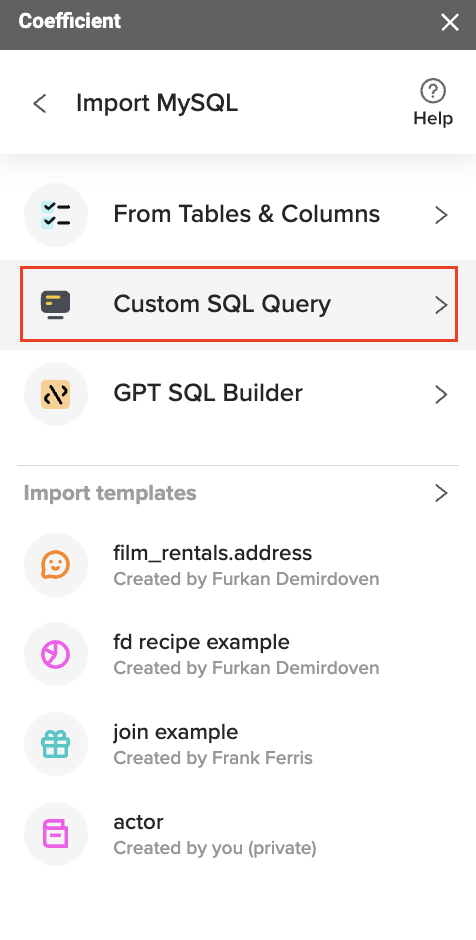Close the Coefficient sidebar panel
This screenshot has height=940, width=476.
[x=450, y=23]
